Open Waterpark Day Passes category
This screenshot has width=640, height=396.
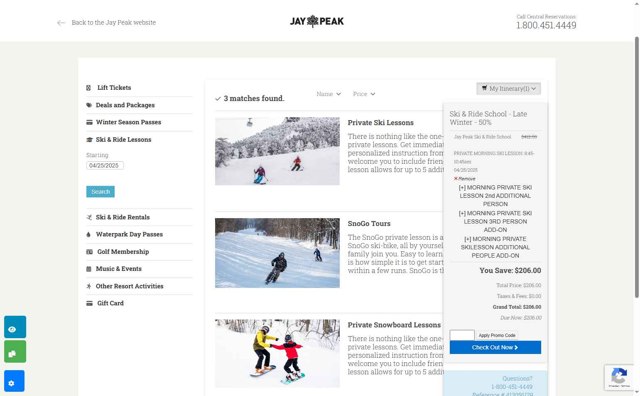click(x=129, y=234)
